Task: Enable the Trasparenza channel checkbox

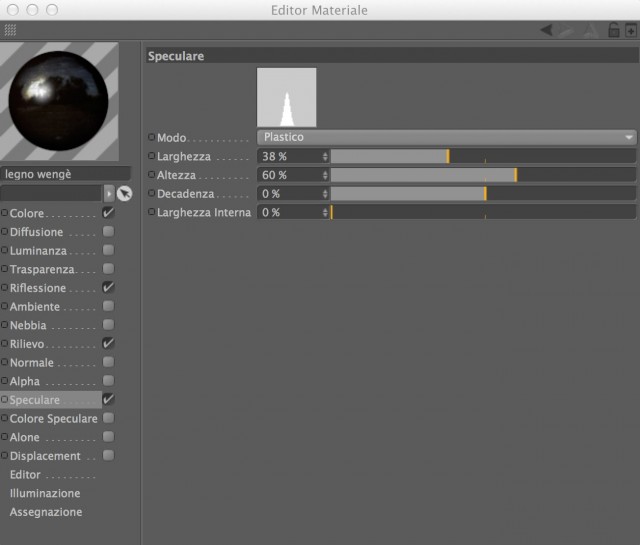Action: click(109, 269)
